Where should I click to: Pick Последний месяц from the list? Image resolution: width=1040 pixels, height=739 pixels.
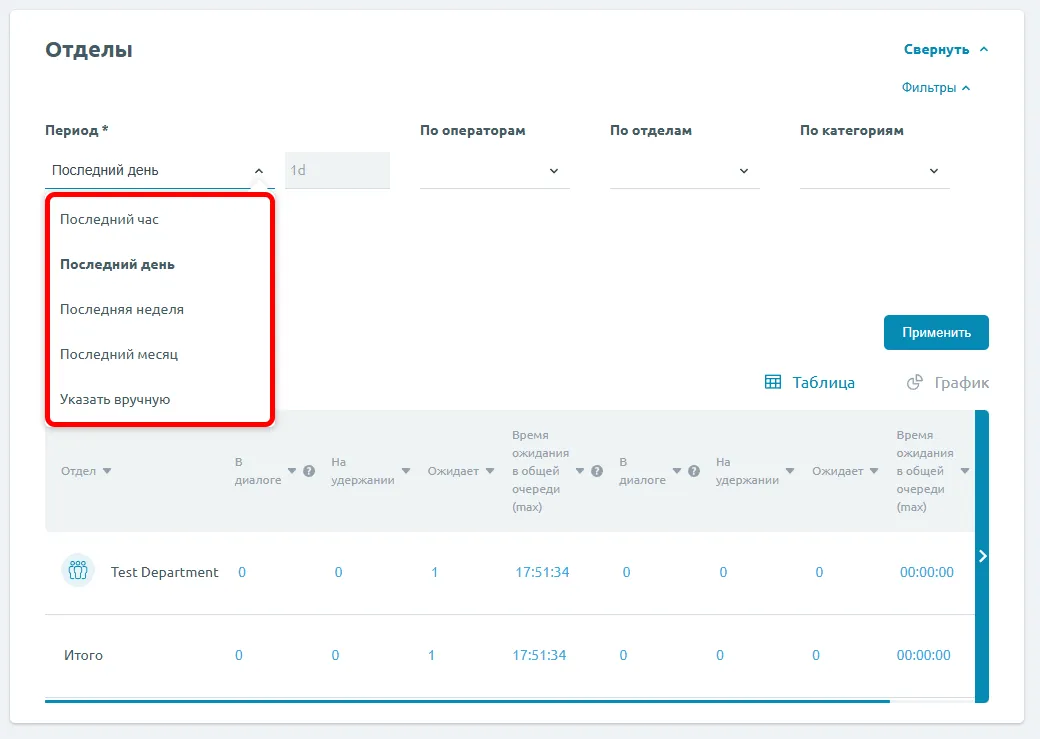(x=119, y=354)
